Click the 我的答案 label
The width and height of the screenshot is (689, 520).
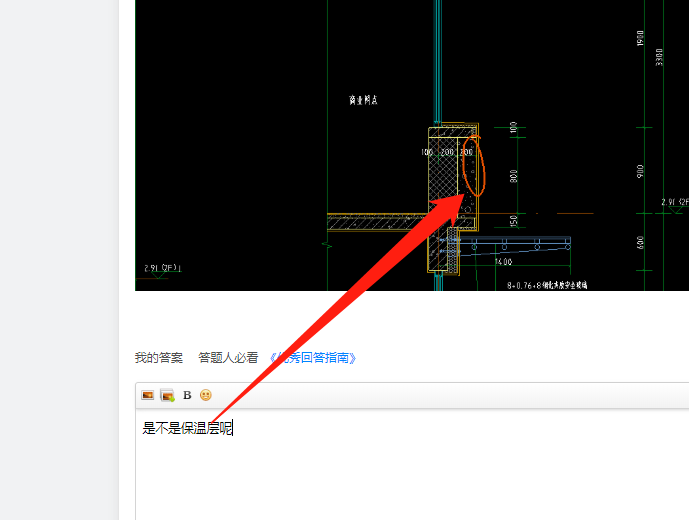pyautogui.click(x=159, y=358)
